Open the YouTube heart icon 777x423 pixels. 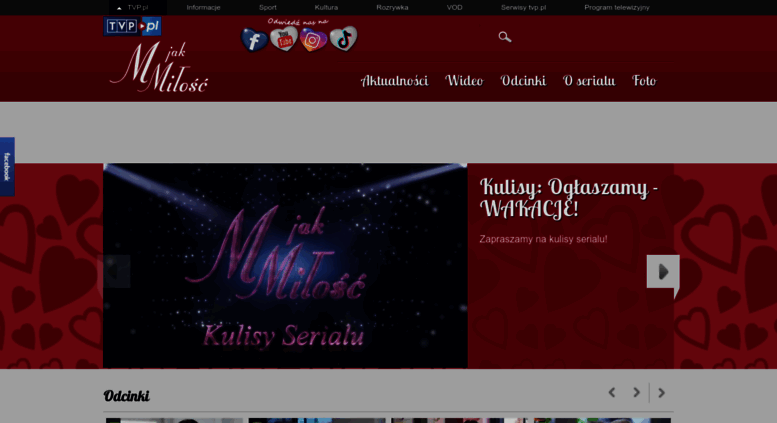[284, 39]
